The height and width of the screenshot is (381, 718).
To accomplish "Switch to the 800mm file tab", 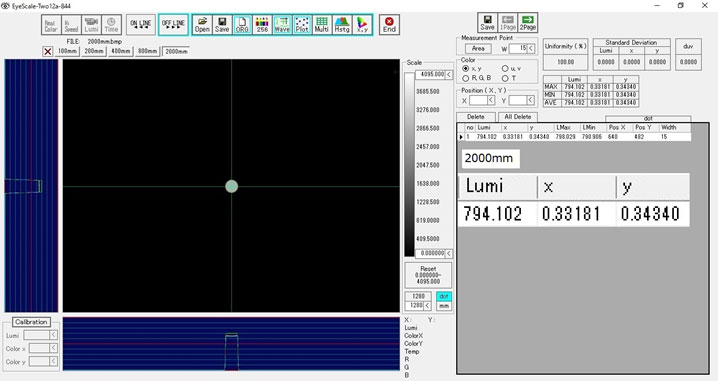I will click(x=147, y=51).
